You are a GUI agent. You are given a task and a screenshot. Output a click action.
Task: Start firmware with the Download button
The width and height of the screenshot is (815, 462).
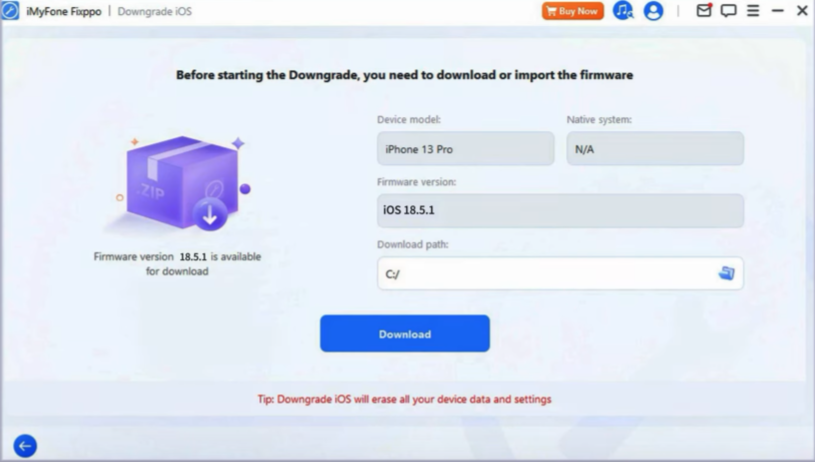[x=404, y=334]
